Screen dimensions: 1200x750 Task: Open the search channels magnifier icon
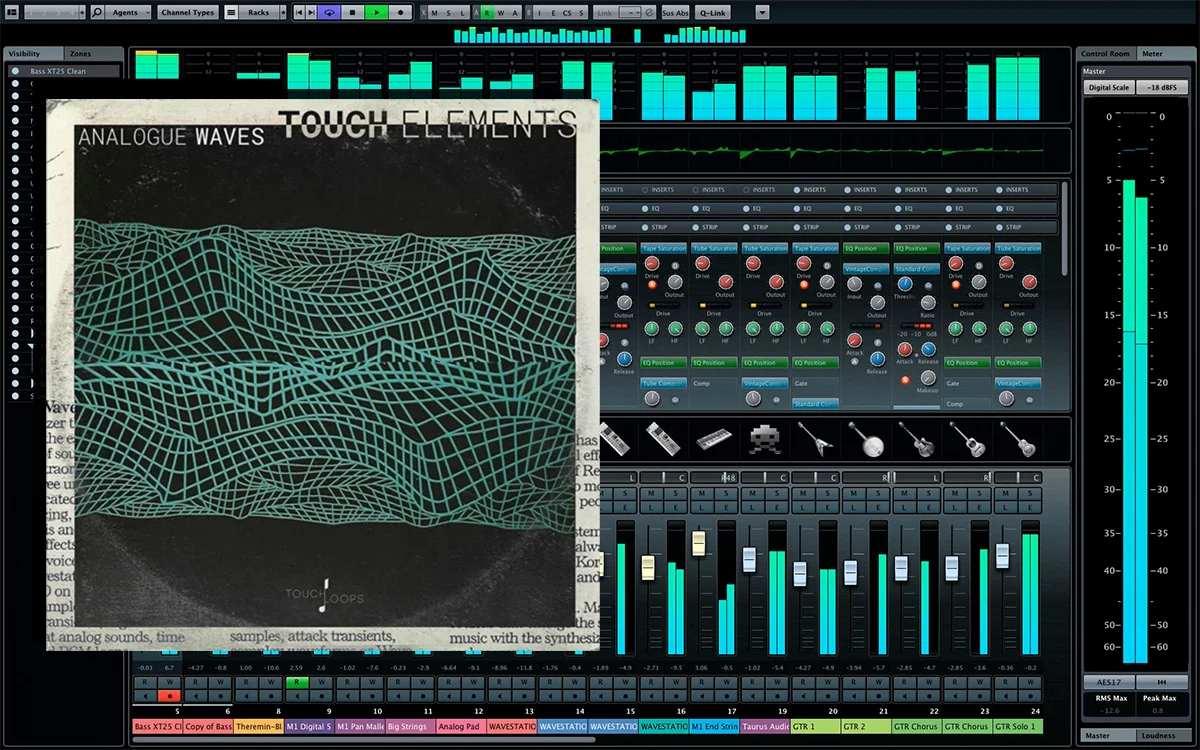point(97,12)
